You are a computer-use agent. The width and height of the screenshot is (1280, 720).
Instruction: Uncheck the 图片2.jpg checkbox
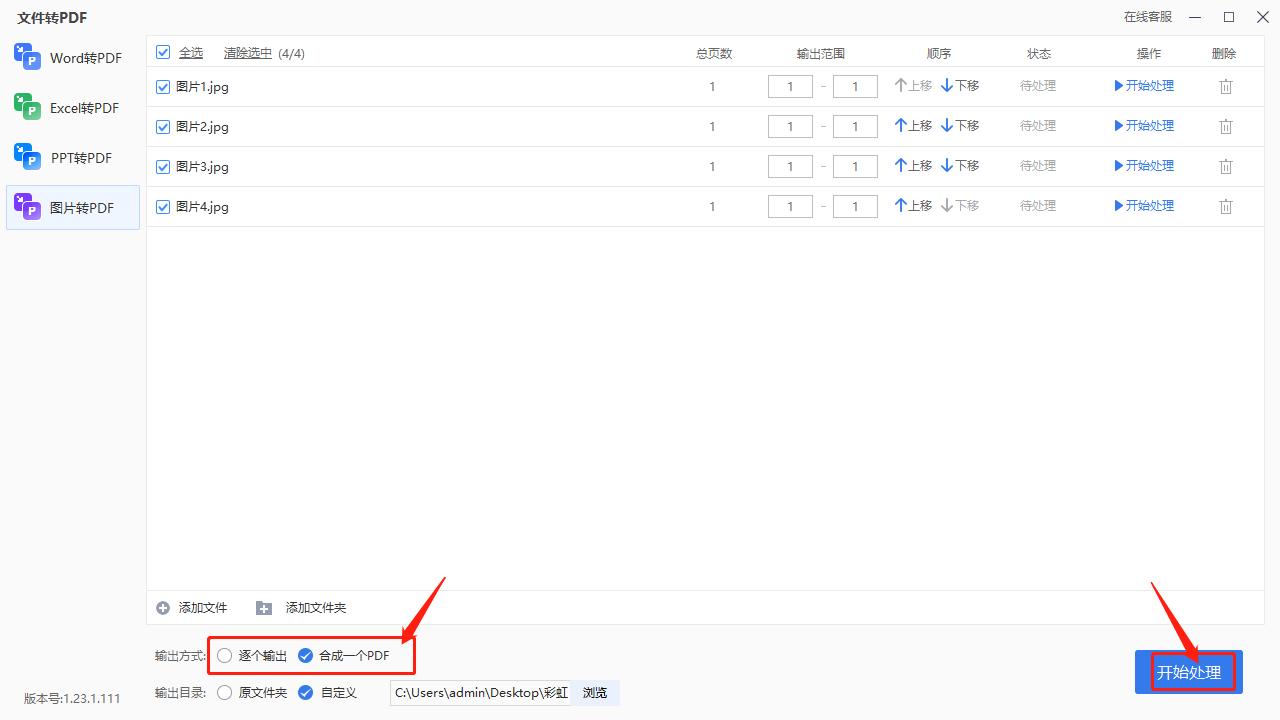(x=162, y=126)
